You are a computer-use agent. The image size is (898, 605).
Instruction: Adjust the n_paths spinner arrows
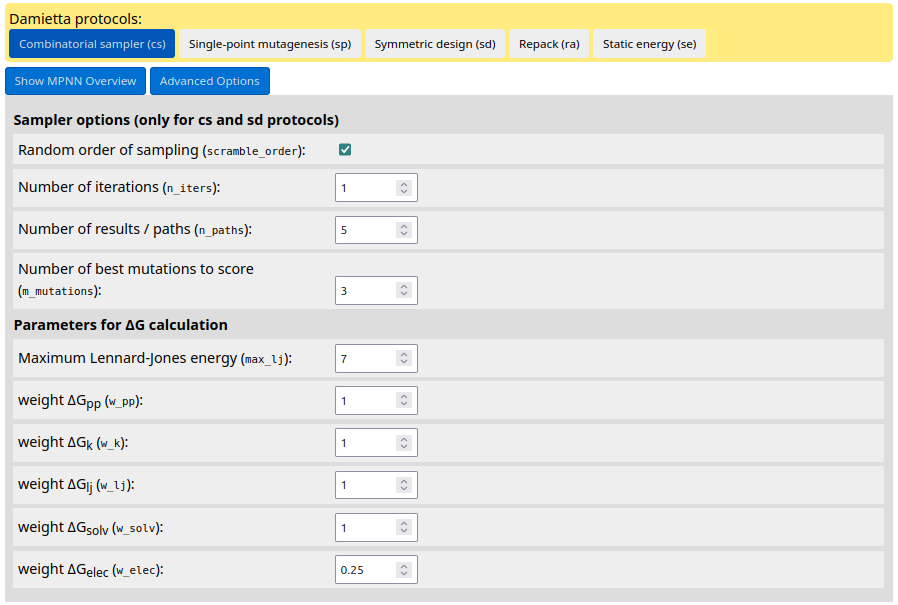[403, 230]
